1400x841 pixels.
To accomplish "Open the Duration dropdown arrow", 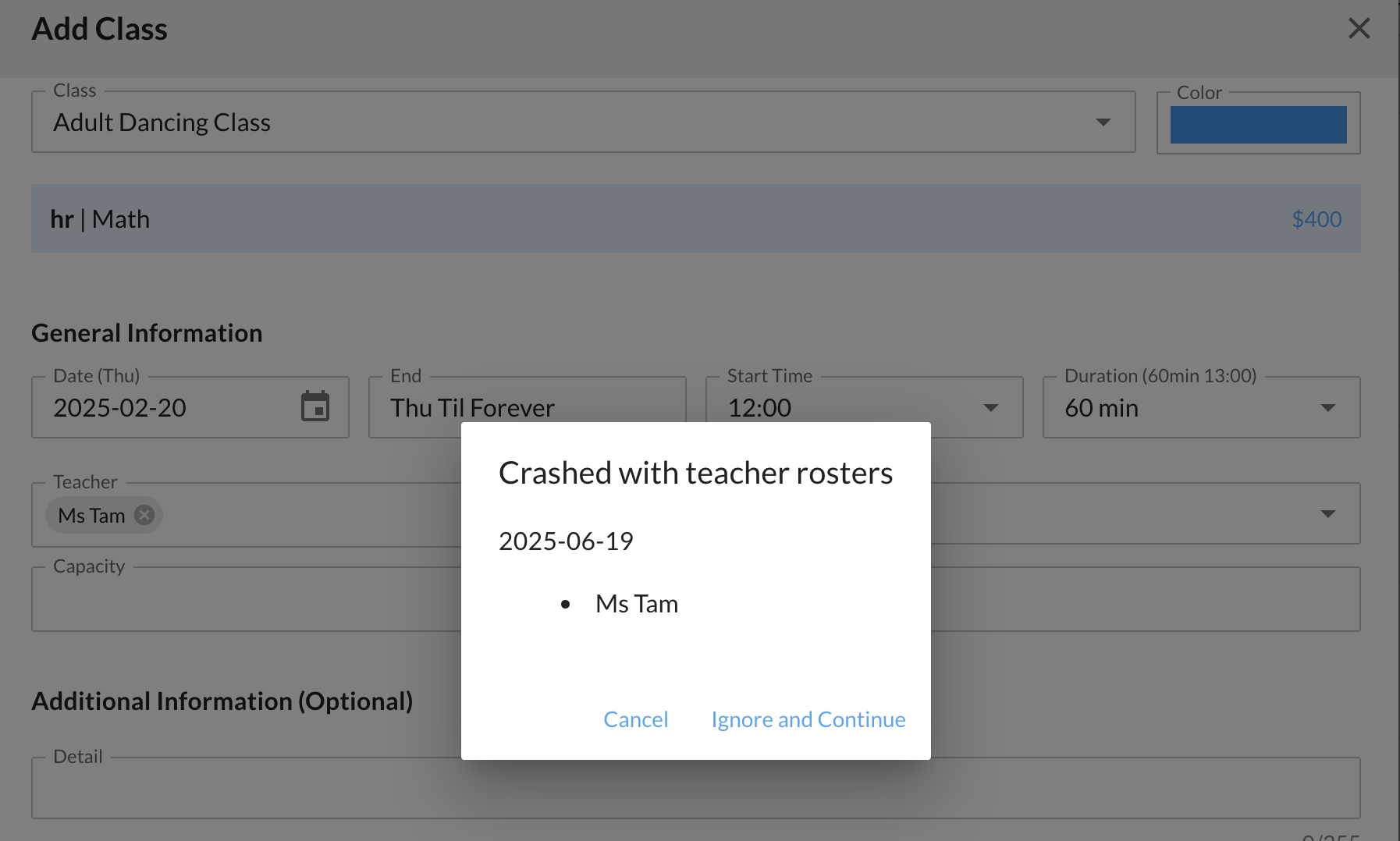I will pyautogui.click(x=1327, y=408).
